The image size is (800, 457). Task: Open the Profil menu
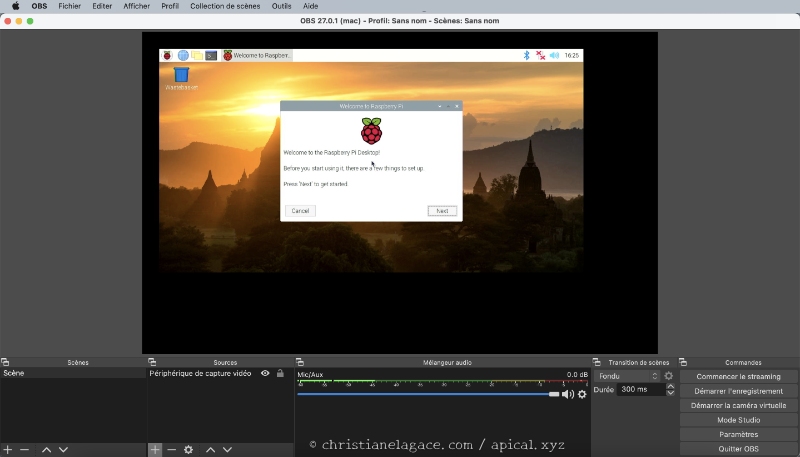(170, 6)
